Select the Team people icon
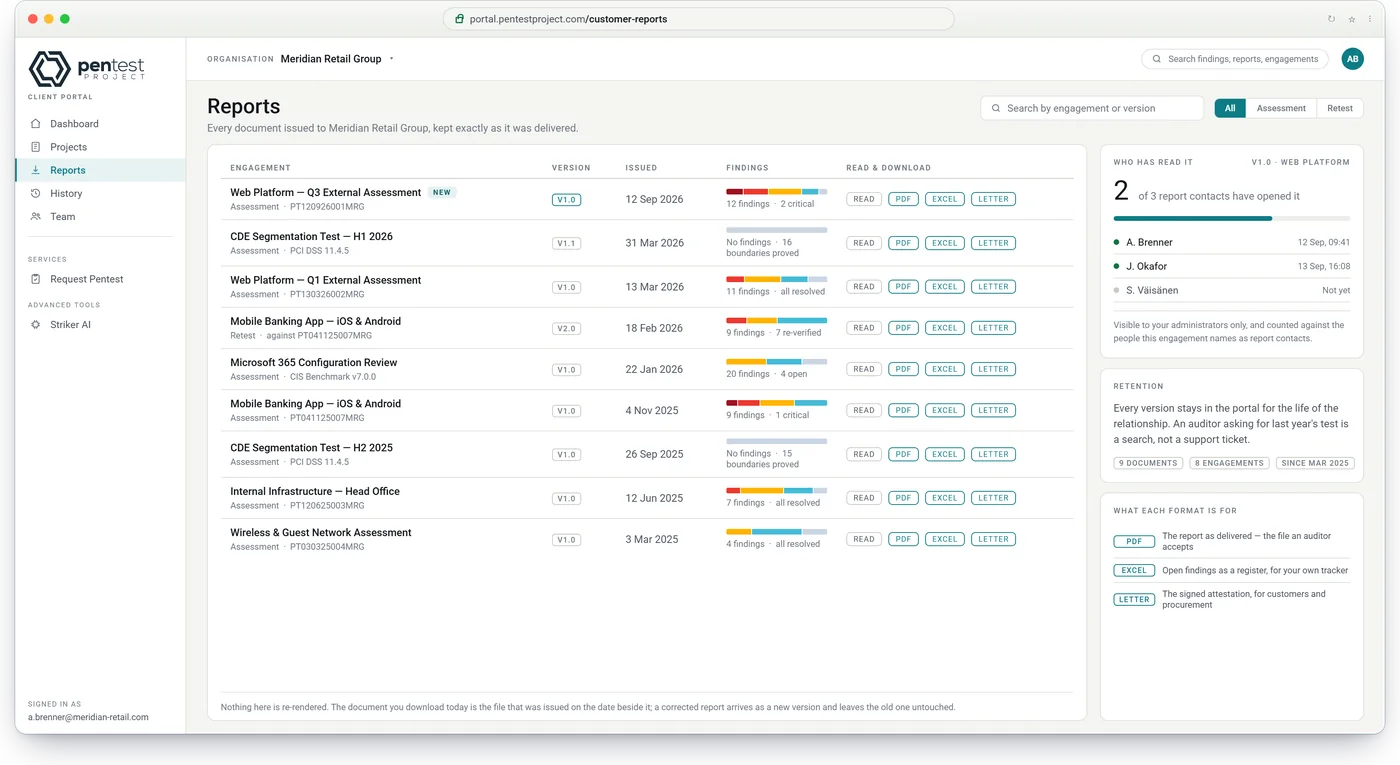Viewport: 1400px width, 765px height. tap(36, 216)
